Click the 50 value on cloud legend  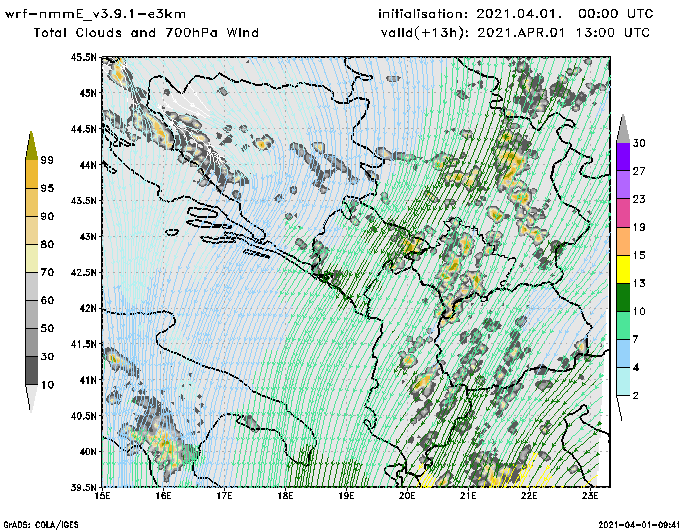(x=47, y=328)
